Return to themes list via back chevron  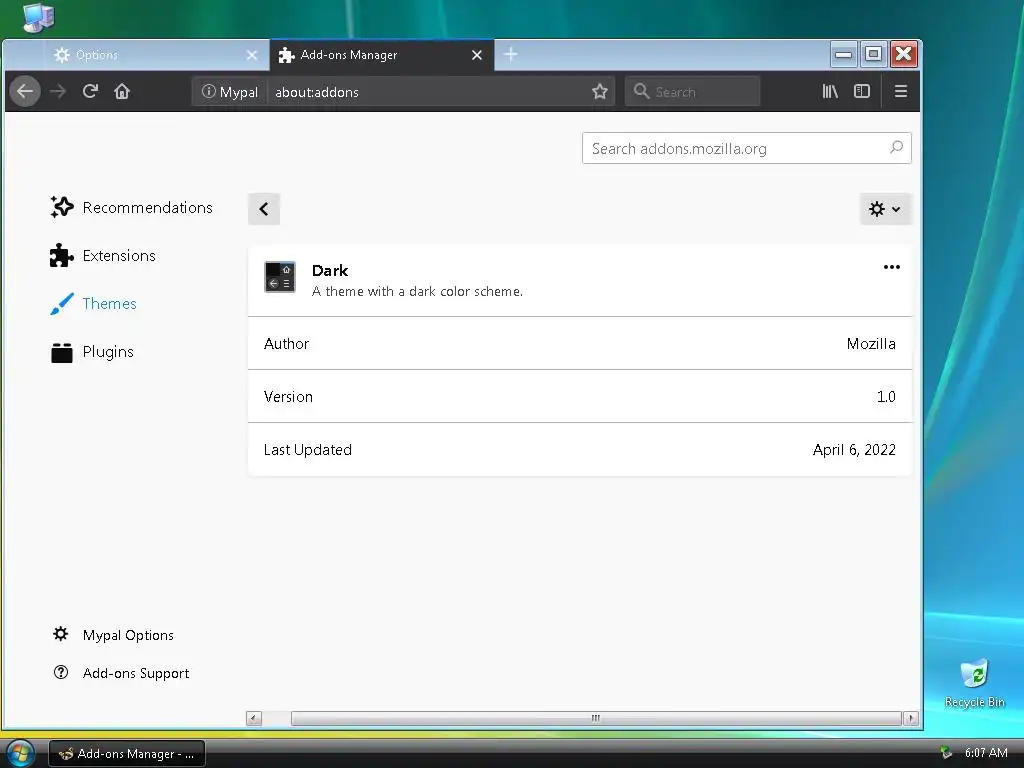[x=264, y=209]
